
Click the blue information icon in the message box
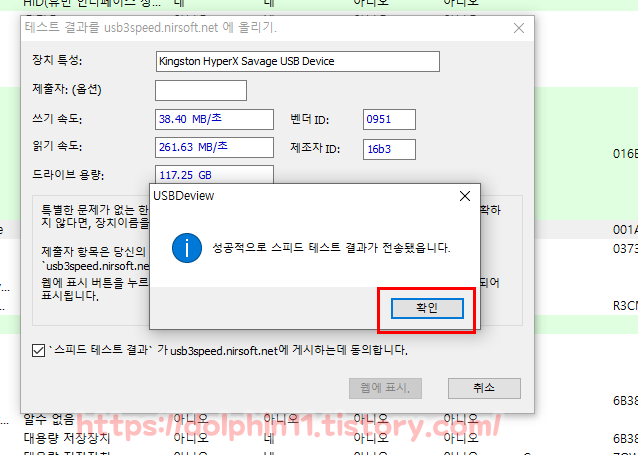187,248
